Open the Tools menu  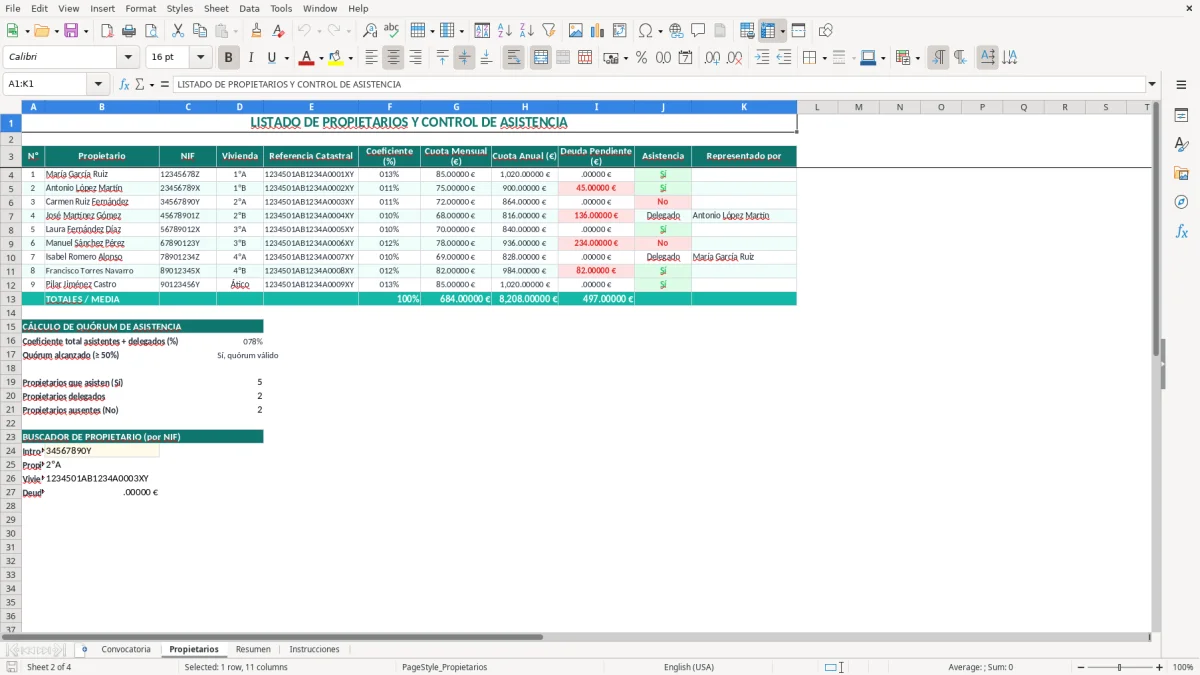click(x=281, y=8)
